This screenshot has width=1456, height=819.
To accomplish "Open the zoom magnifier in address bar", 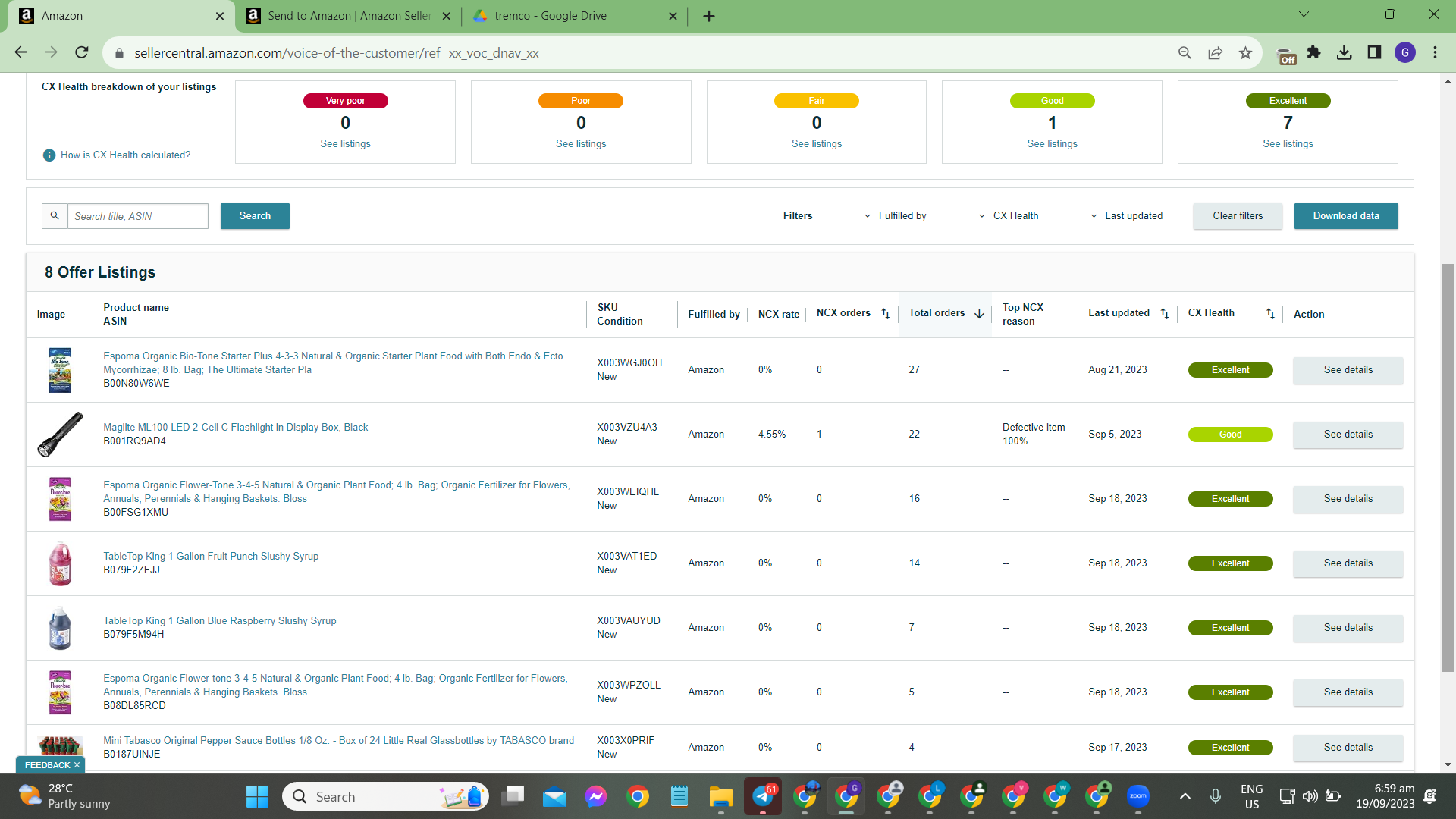I will (x=1185, y=53).
